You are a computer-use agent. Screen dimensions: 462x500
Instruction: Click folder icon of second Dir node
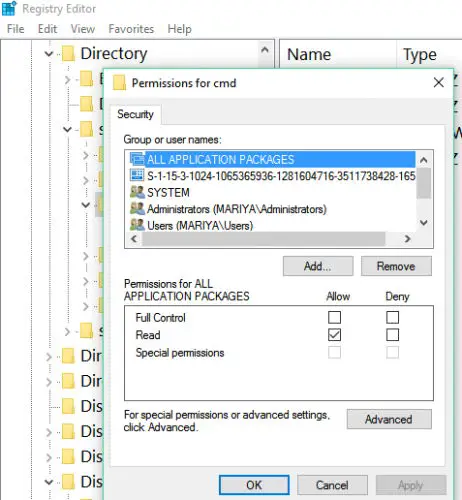(x=68, y=381)
